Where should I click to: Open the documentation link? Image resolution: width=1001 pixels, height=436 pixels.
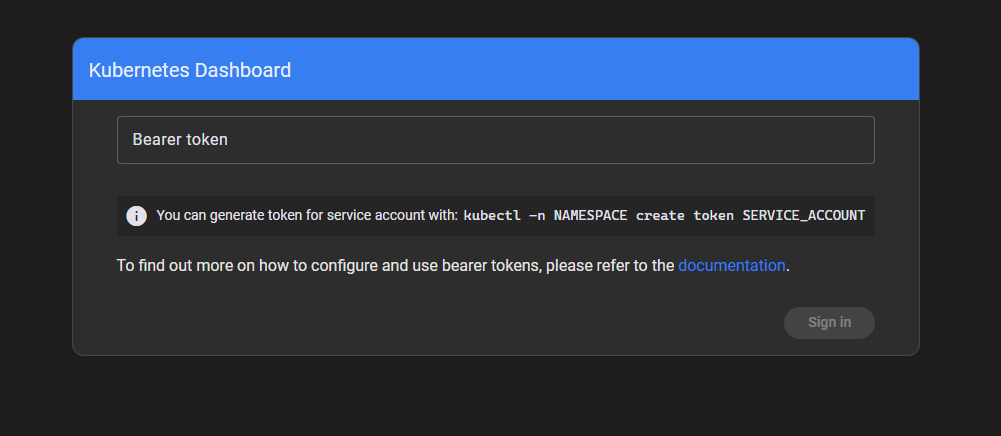731,266
